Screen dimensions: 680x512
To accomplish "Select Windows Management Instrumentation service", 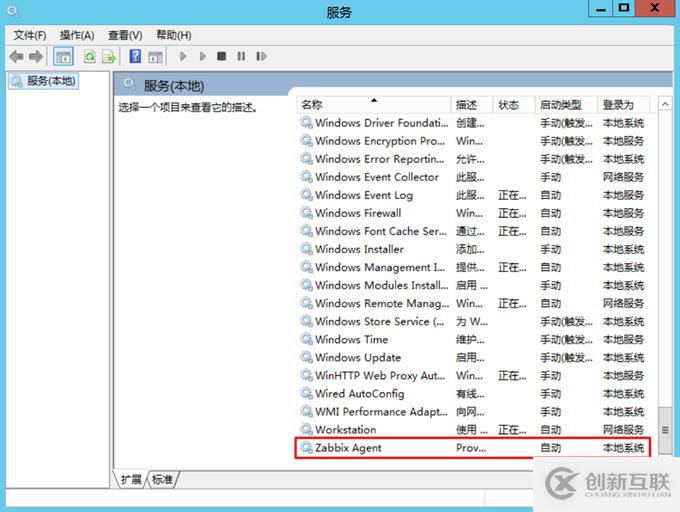I will click(x=473, y=267).
